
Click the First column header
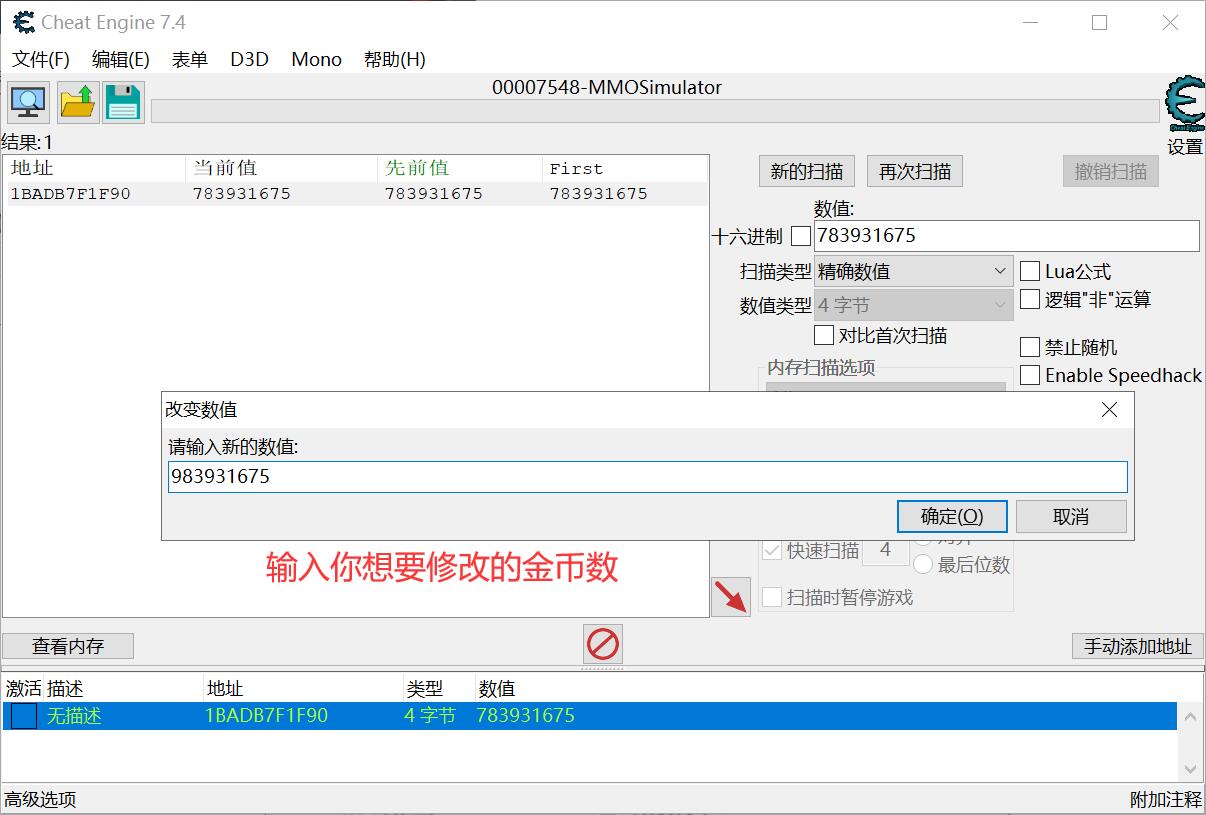(625, 168)
